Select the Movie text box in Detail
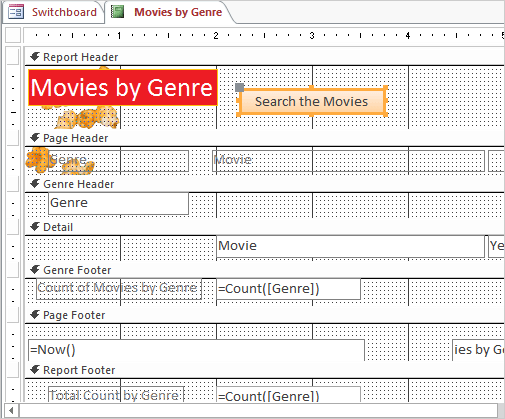505x419 pixels. point(351,246)
